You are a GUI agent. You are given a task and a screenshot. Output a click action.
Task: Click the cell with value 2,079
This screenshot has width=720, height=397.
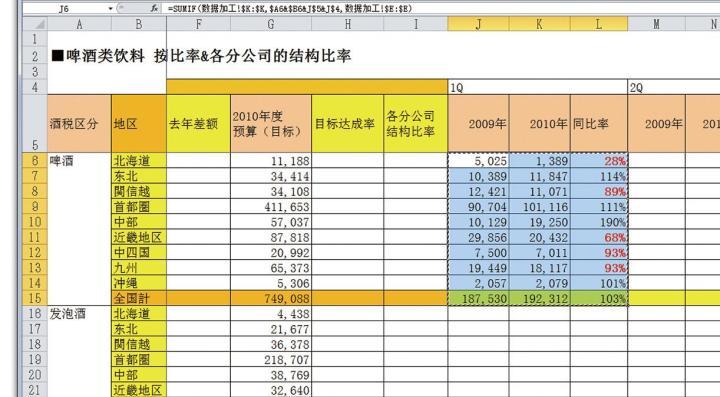point(540,283)
